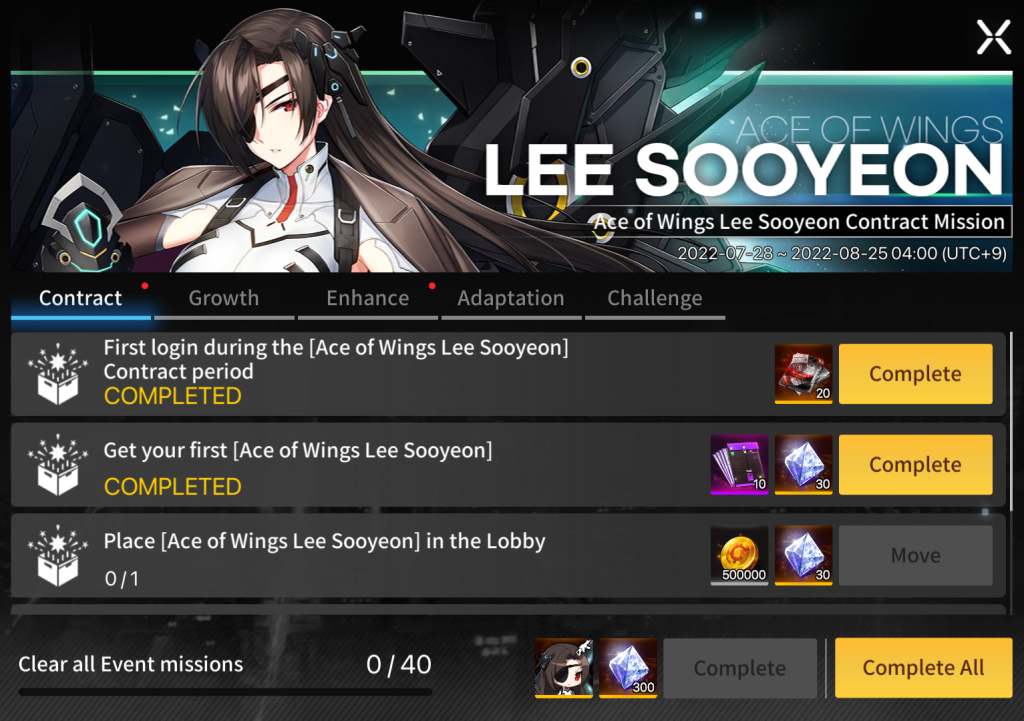This screenshot has width=1024, height=721.
Task: Tap the purple card pack reward icon
Action: pyautogui.click(x=739, y=464)
